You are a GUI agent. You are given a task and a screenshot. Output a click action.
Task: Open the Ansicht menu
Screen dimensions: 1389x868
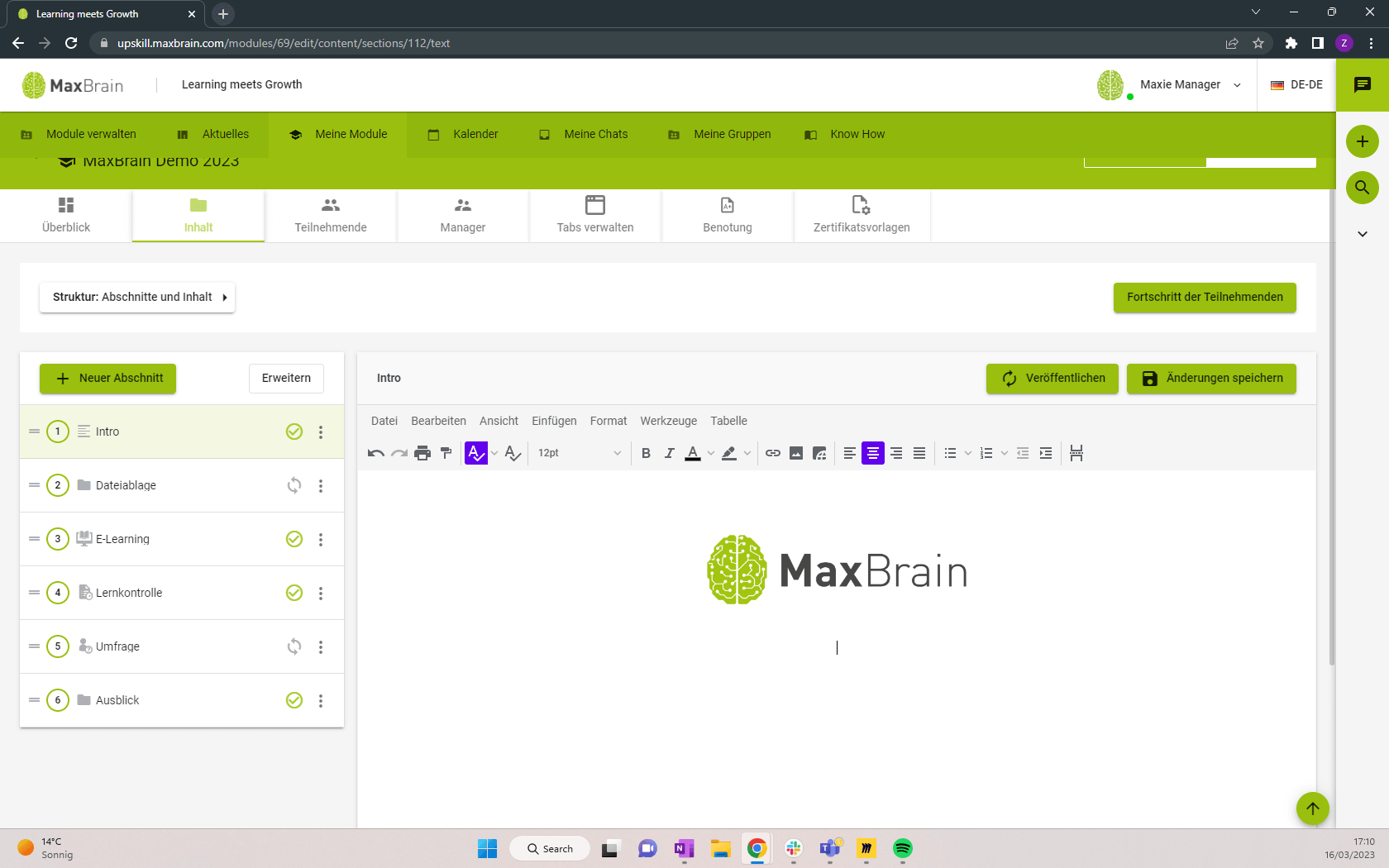click(x=499, y=421)
